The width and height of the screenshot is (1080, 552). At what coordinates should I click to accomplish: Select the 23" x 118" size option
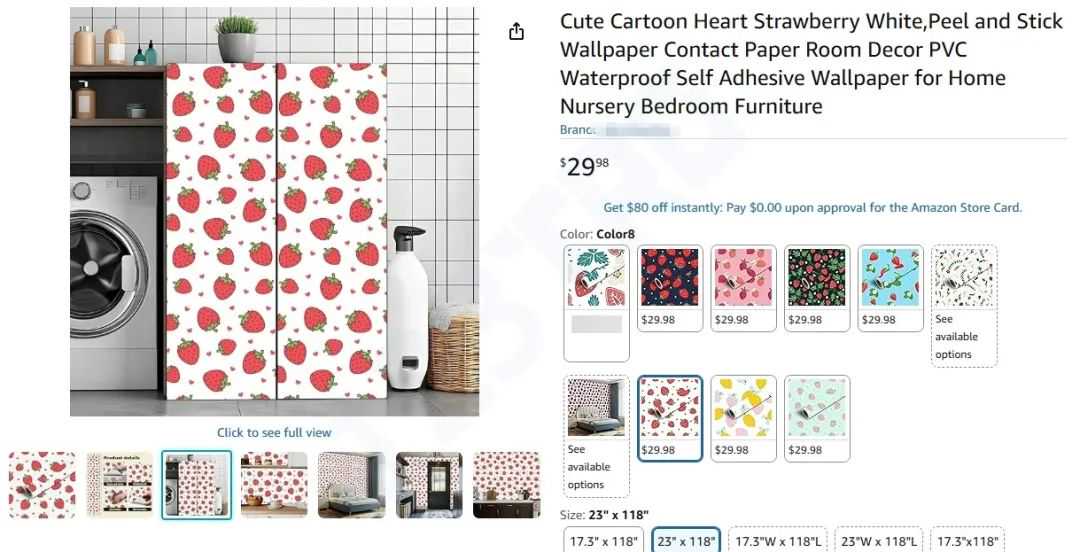(x=686, y=541)
